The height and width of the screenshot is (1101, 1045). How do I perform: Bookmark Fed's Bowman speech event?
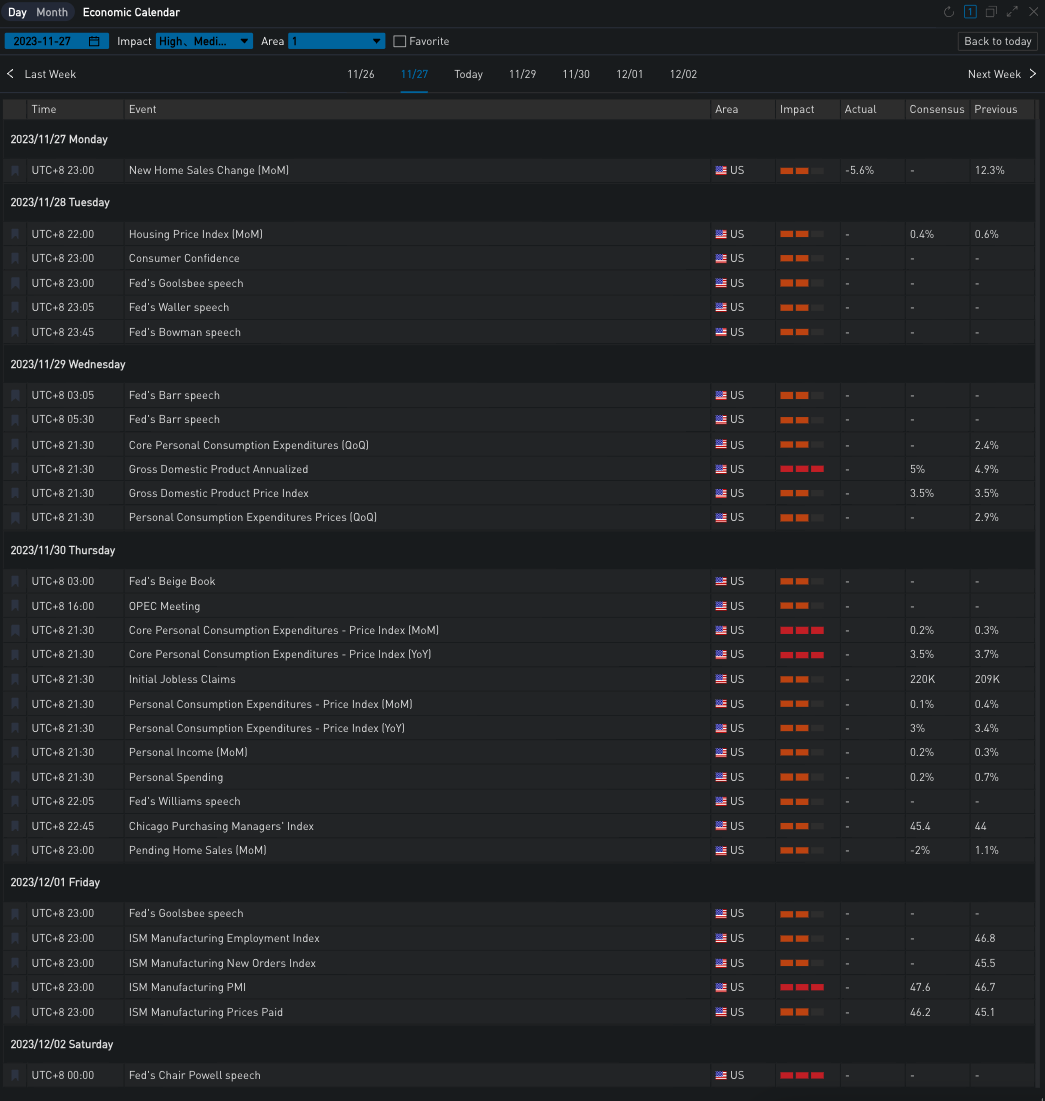(15, 332)
